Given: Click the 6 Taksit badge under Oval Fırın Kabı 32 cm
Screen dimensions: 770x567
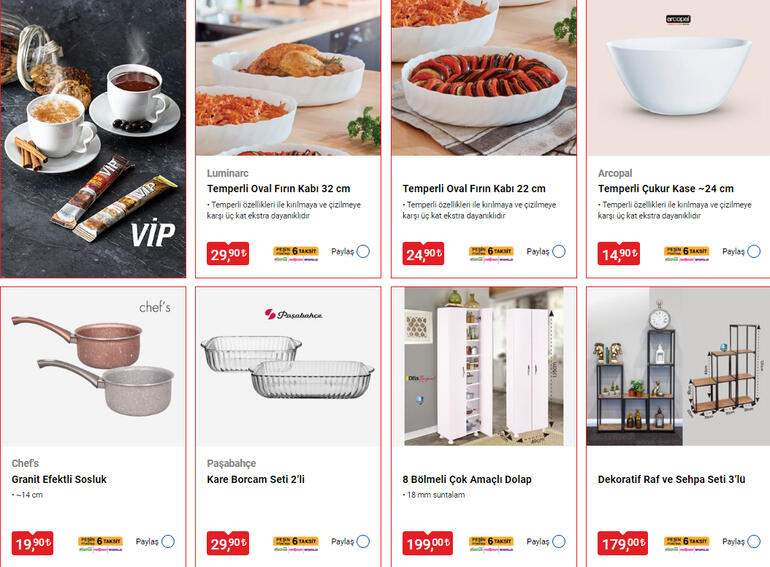Looking at the screenshot, I should [296, 253].
